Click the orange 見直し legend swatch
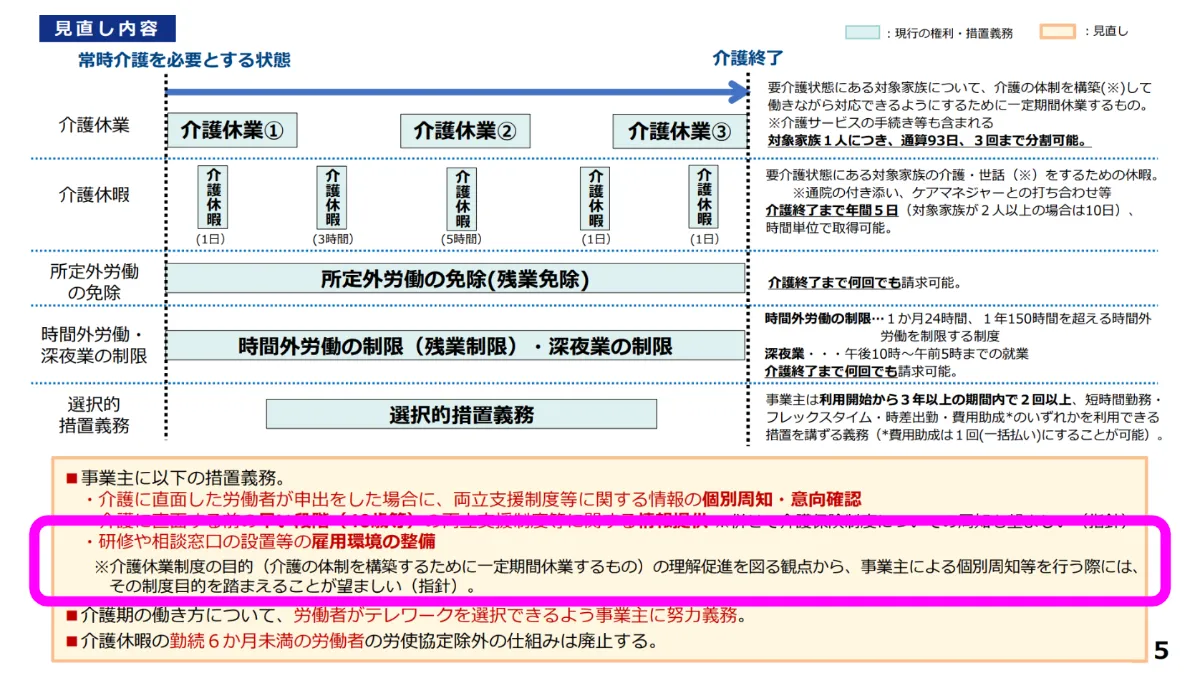This screenshot has height=681, width=1200. [1057, 31]
